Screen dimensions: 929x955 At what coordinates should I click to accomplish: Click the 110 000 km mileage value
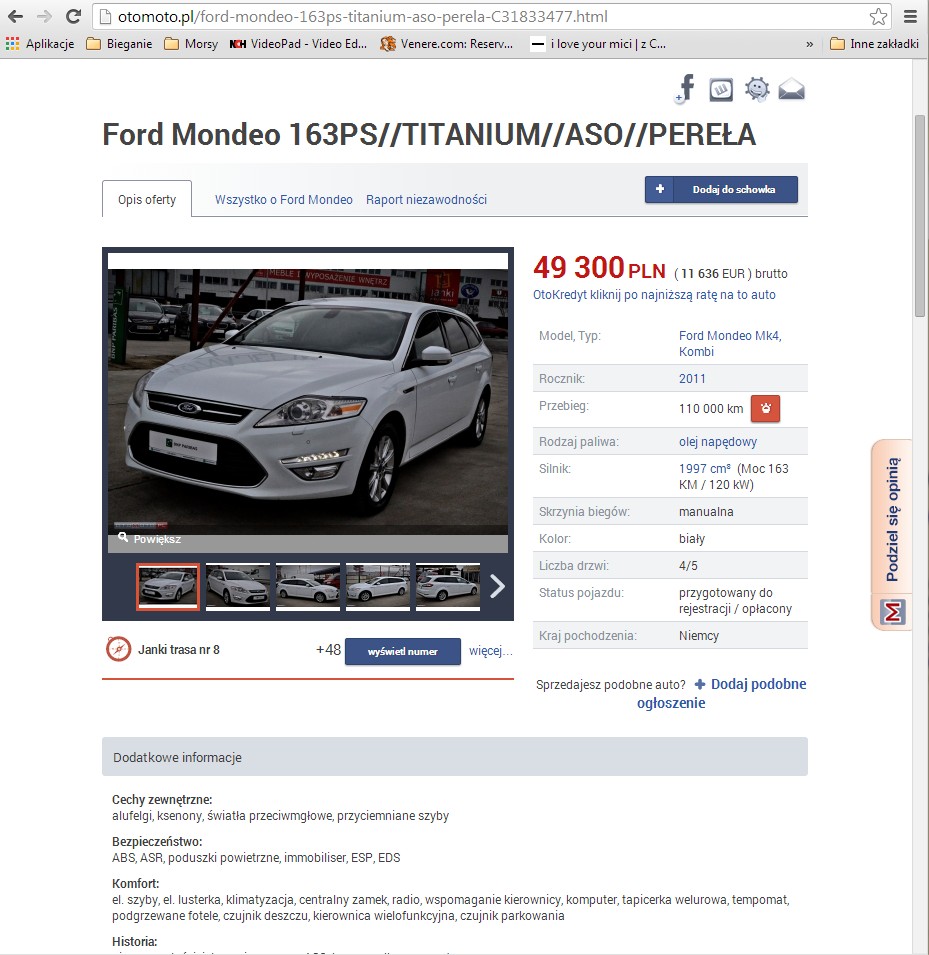[x=711, y=409]
